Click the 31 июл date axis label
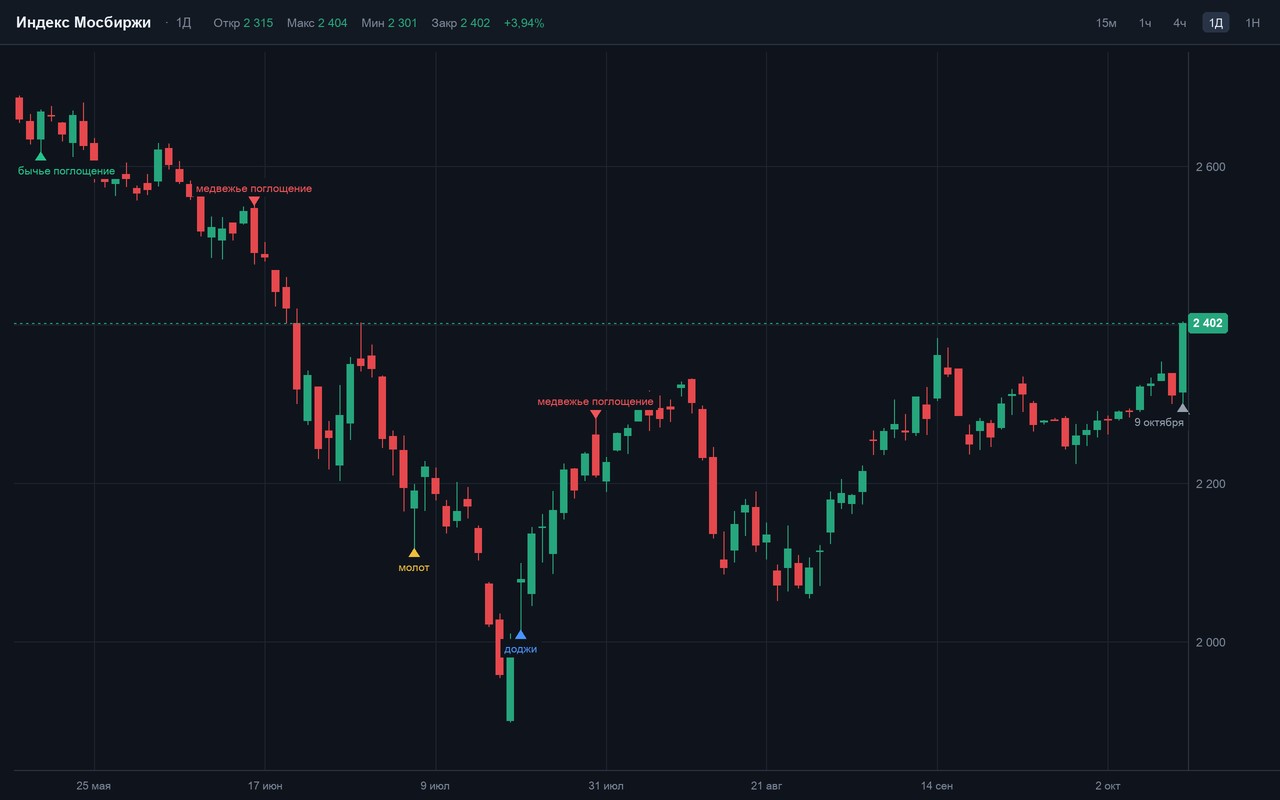Image resolution: width=1280 pixels, height=800 pixels. point(607,786)
